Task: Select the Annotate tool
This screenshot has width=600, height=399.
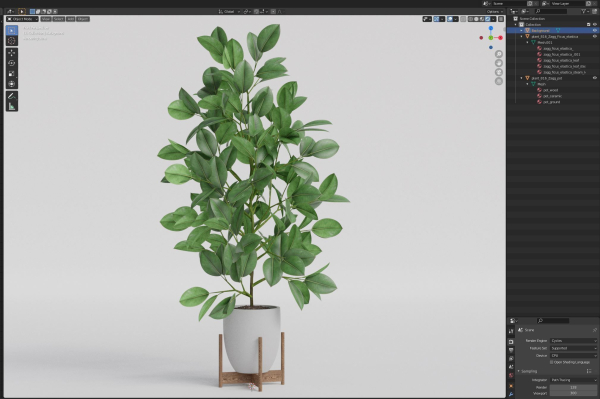Action: [12, 96]
